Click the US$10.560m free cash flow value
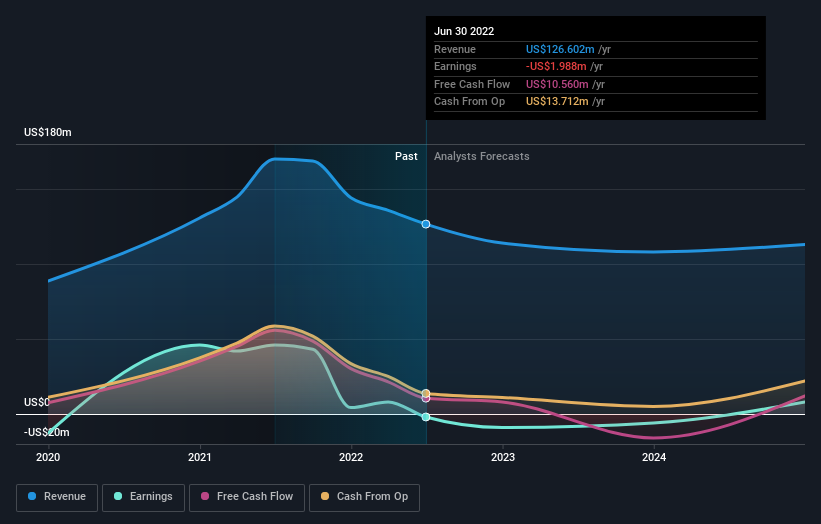This screenshot has width=821, height=524. coord(557,84)
